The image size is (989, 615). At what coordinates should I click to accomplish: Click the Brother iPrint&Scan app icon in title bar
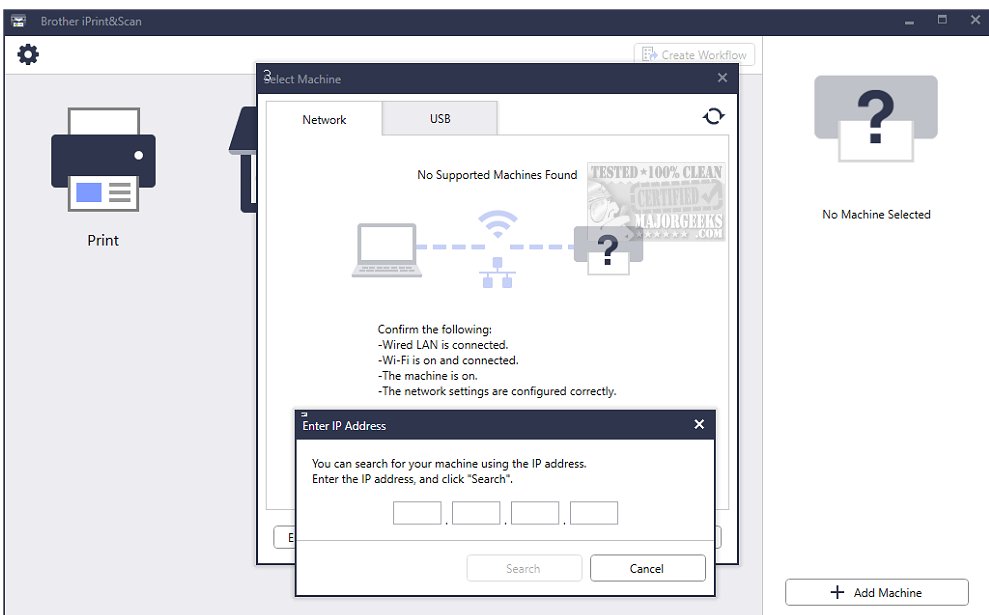(x=19, y=21)
